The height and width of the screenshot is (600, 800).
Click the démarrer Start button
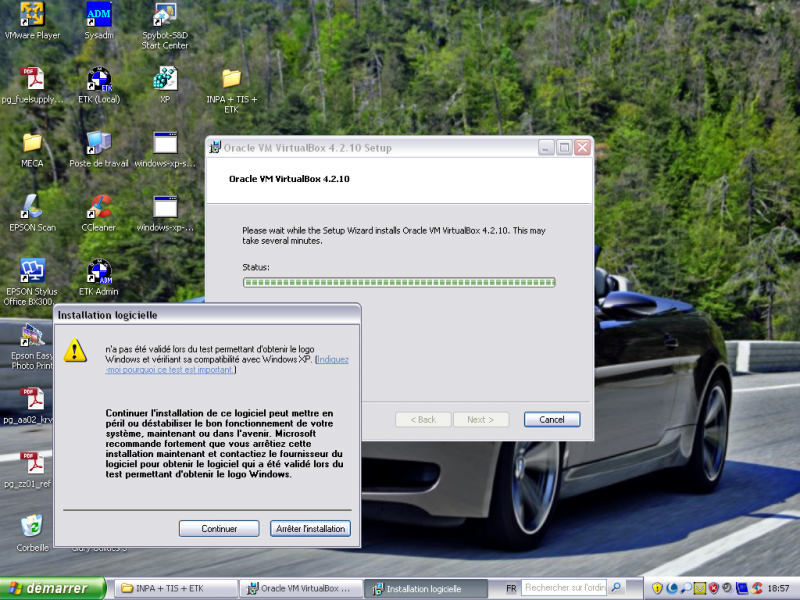coord(53,588)
